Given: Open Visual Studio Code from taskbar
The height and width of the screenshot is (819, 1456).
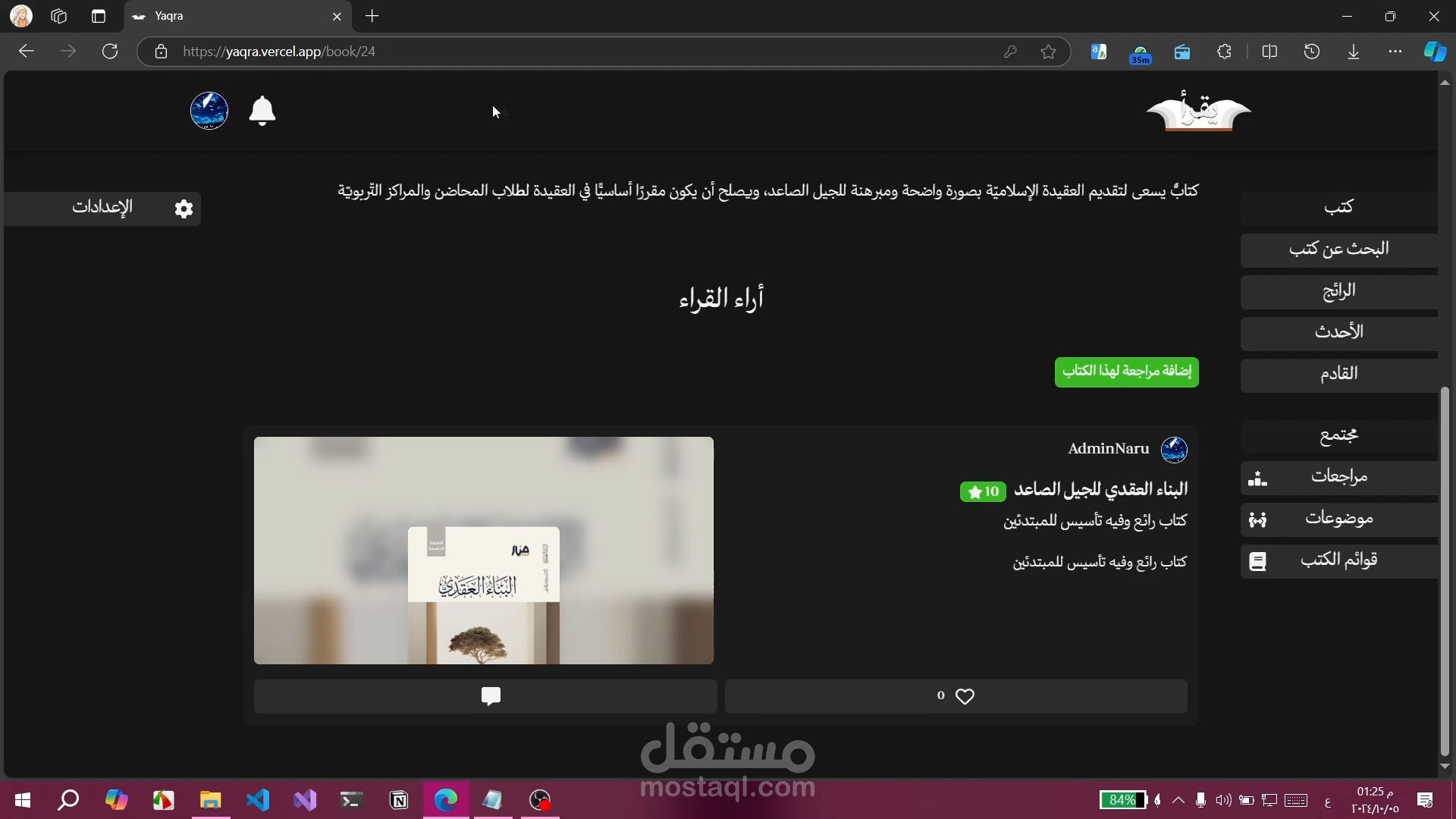Looking at the screenshot, I should click(258, 800).
